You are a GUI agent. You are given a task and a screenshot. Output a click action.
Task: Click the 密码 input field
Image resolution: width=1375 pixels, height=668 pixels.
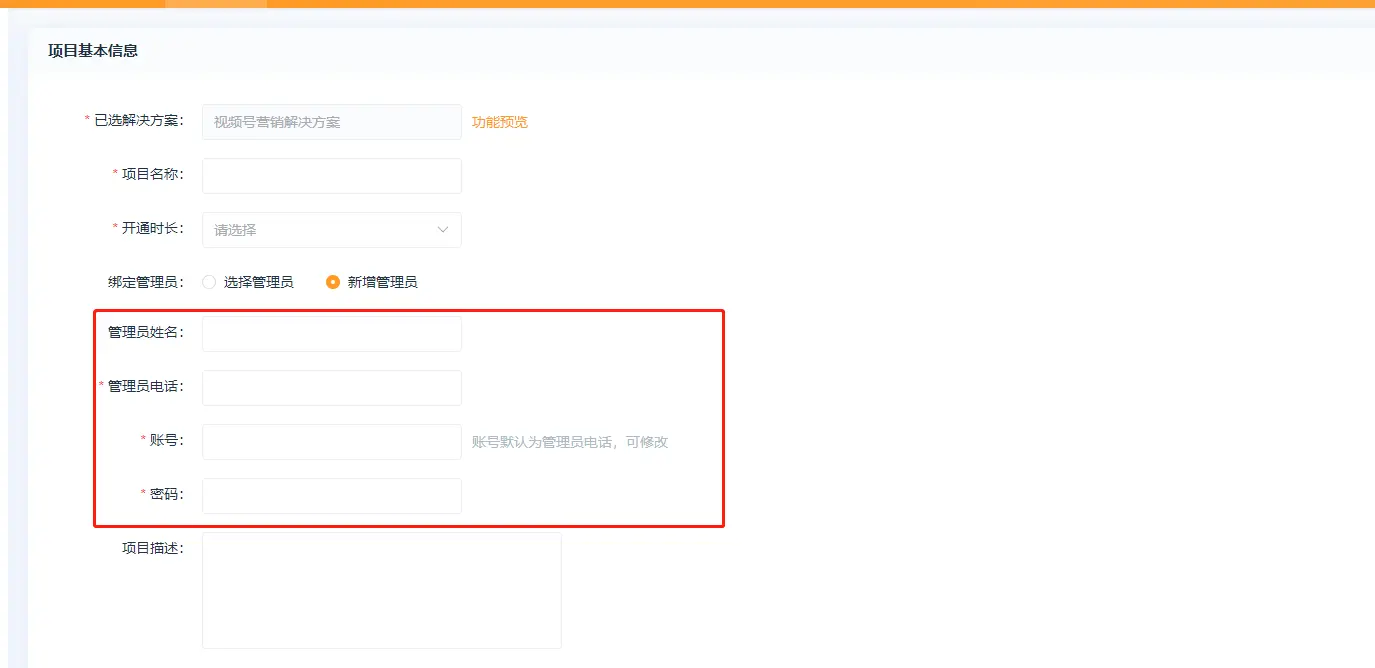click(331, 496)
